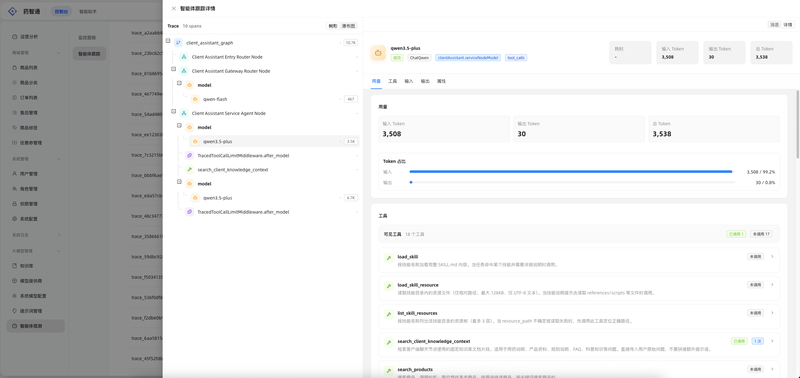Click the 输入 token ratio progress bar
Image resolution: width=800 pixels, height=378 pixels.
pyautogui.click(x=572, y=172)
